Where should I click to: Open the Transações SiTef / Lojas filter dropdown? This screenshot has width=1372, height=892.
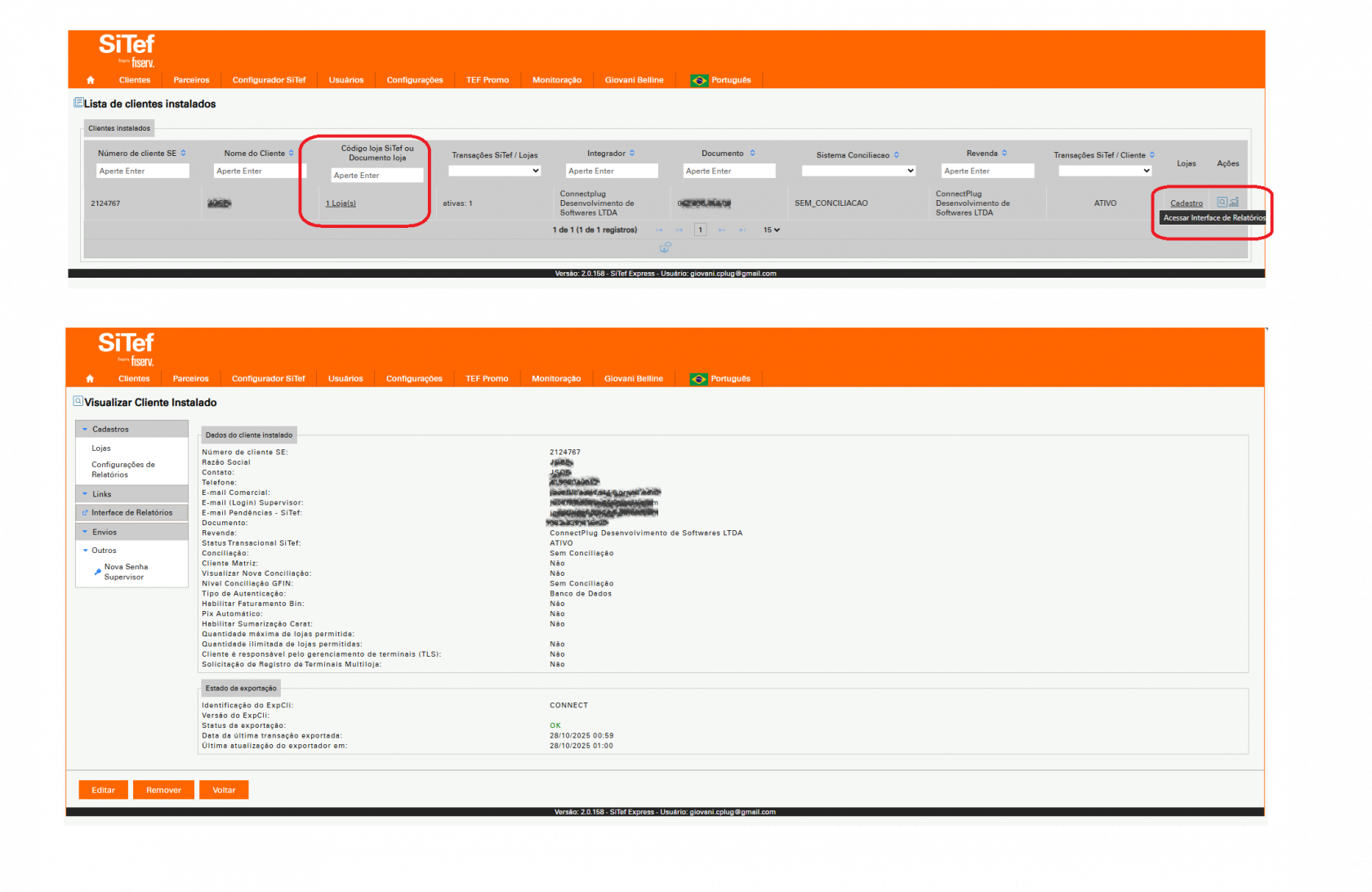tap(494, 171)
